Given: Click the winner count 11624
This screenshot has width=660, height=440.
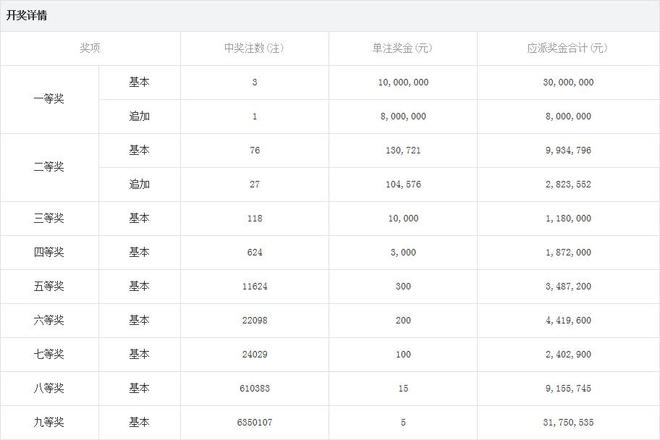Looking at the screenshot, I should pos(255,287).
